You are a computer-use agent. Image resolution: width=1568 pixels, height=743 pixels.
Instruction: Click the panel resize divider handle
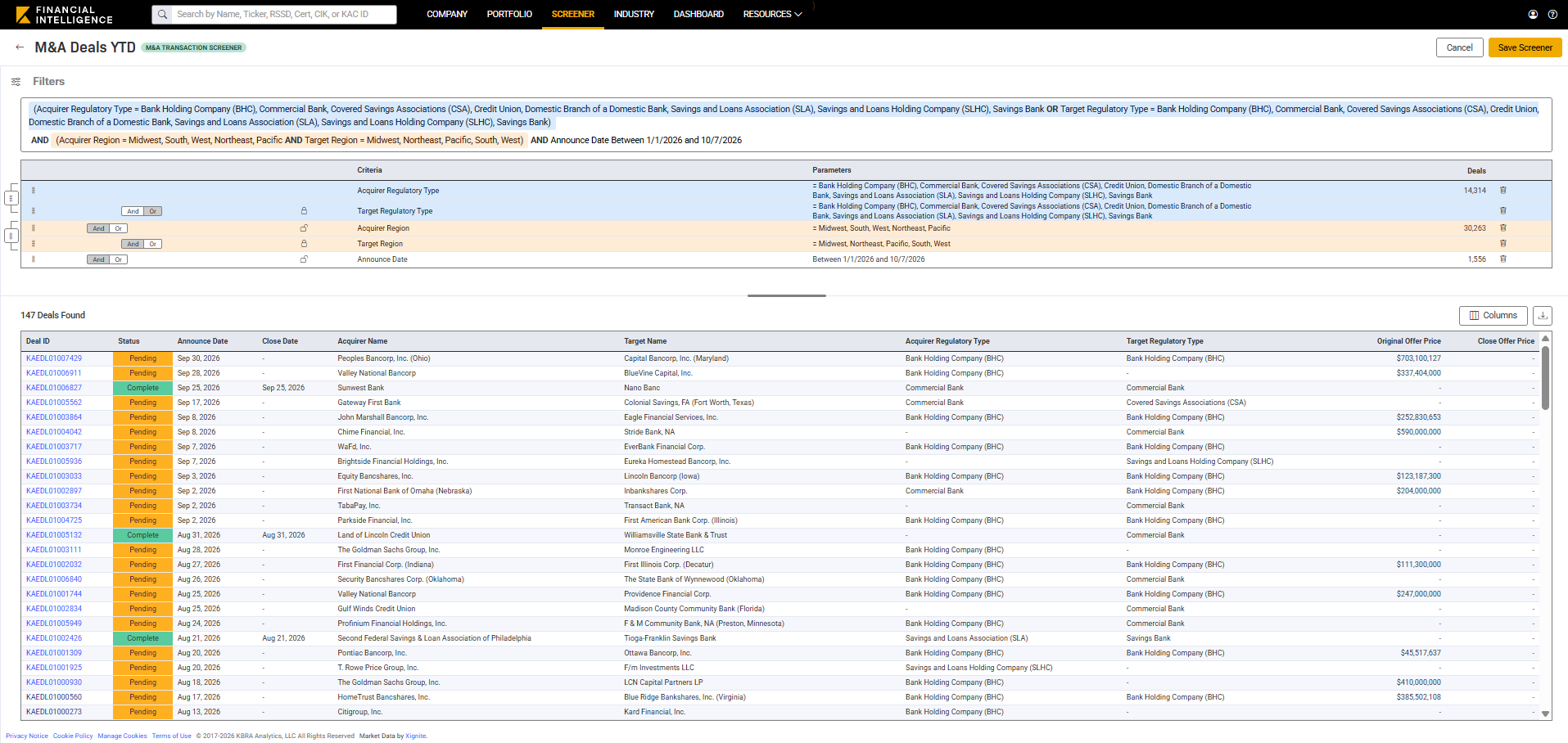786,295
